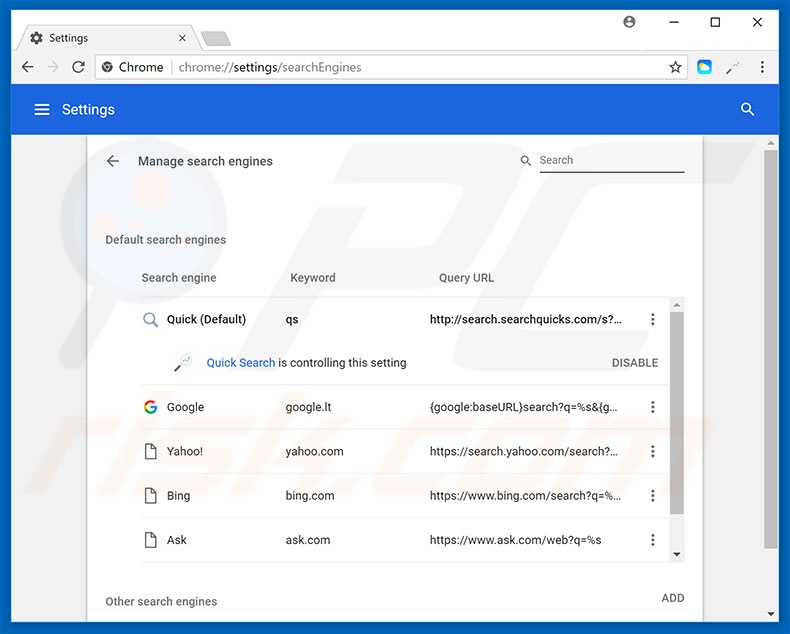The image size is (790, 634).
Task: Bookmark this page with the star
Action: coord(675,67)
